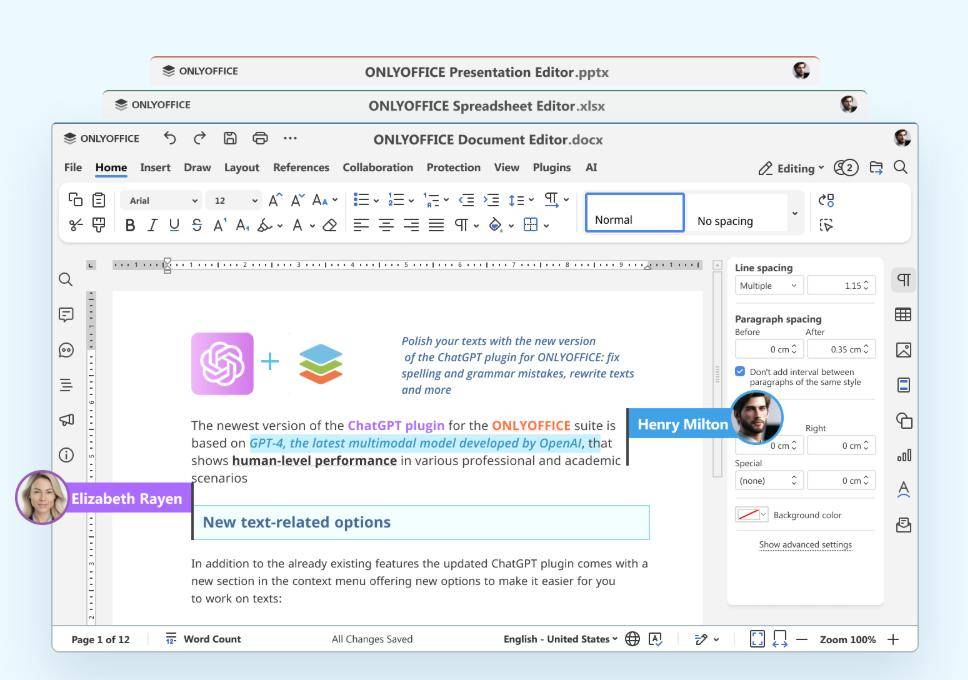This screenshot has width=968, height=680.
Task: Expand the font name dropdown showing Arial
Action: point(160,200)
